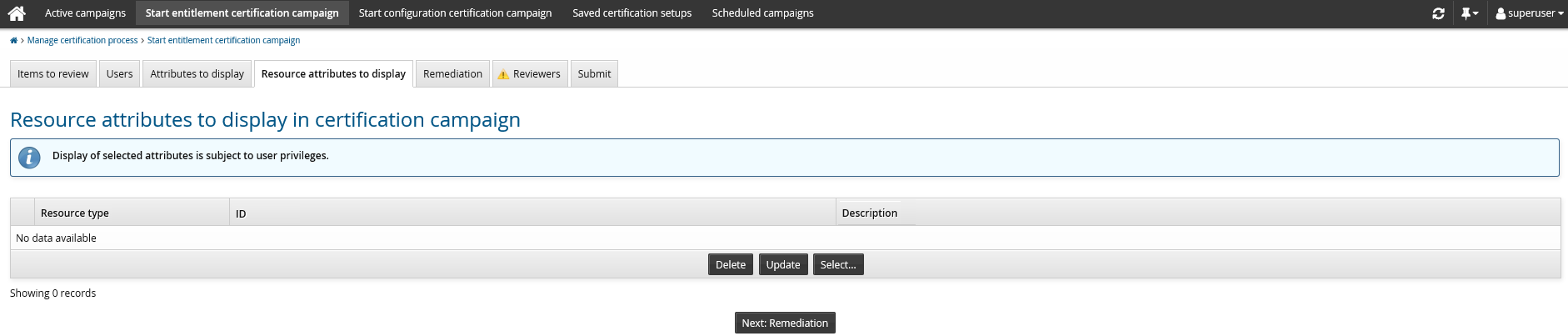
Task: Go to the Submit tab
Action: (x=594, y=74)
